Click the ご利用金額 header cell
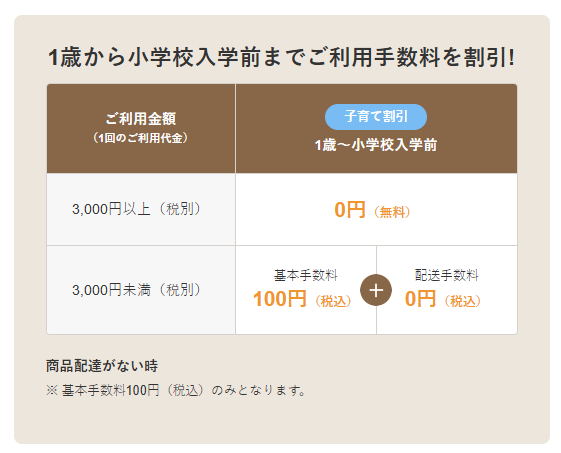This screenshot has width=561, height=453. click(141, 128)
